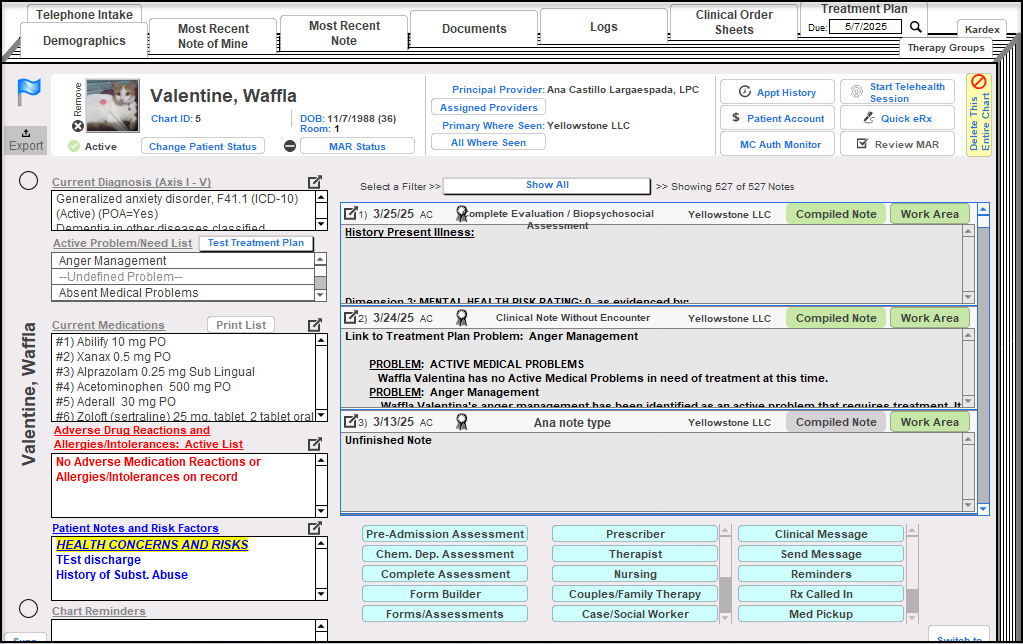Click the Treatment Plan magnifier icon

915,27
